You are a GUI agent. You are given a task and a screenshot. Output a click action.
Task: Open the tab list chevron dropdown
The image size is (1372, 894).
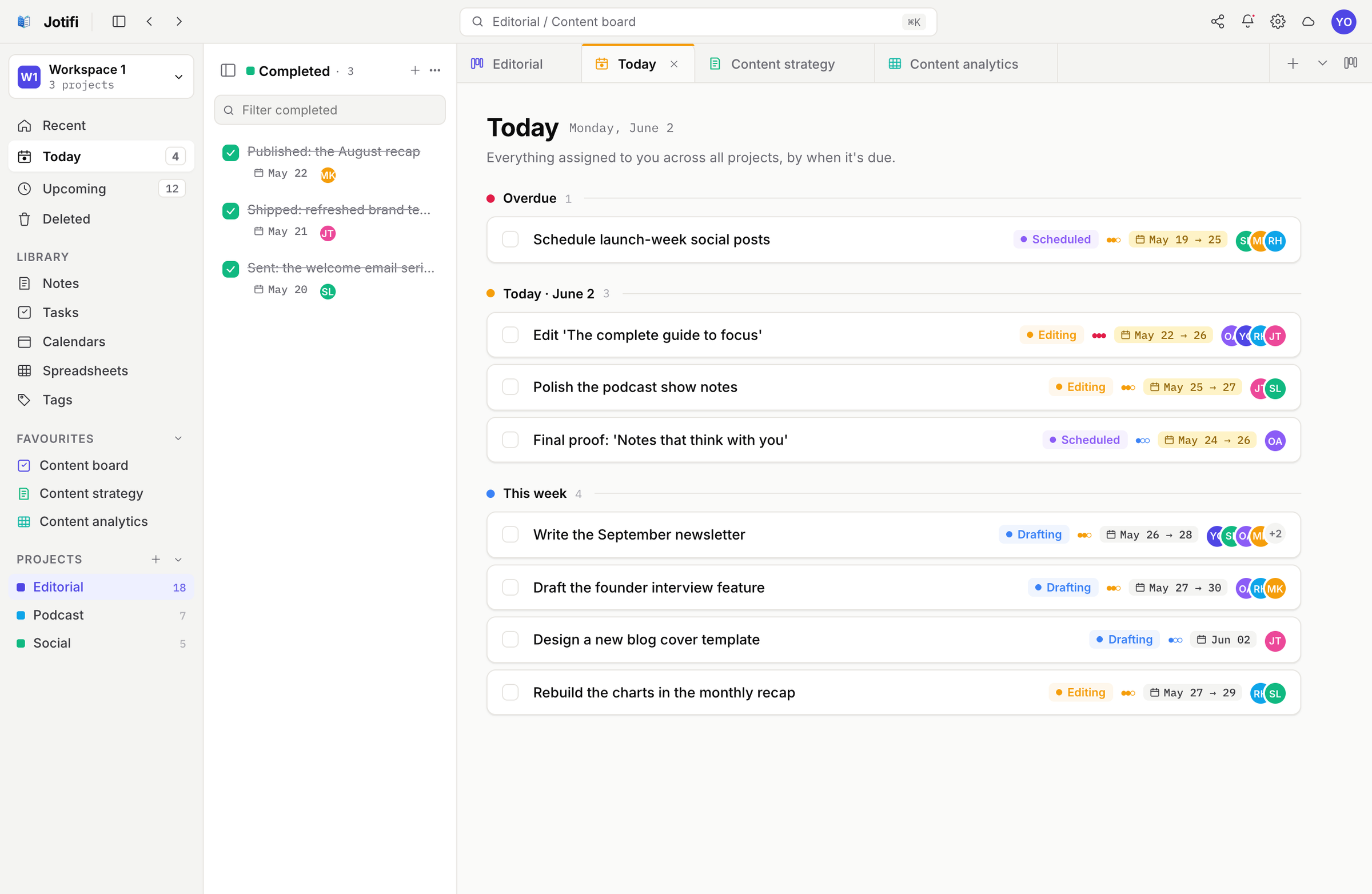click(1322, 63)
